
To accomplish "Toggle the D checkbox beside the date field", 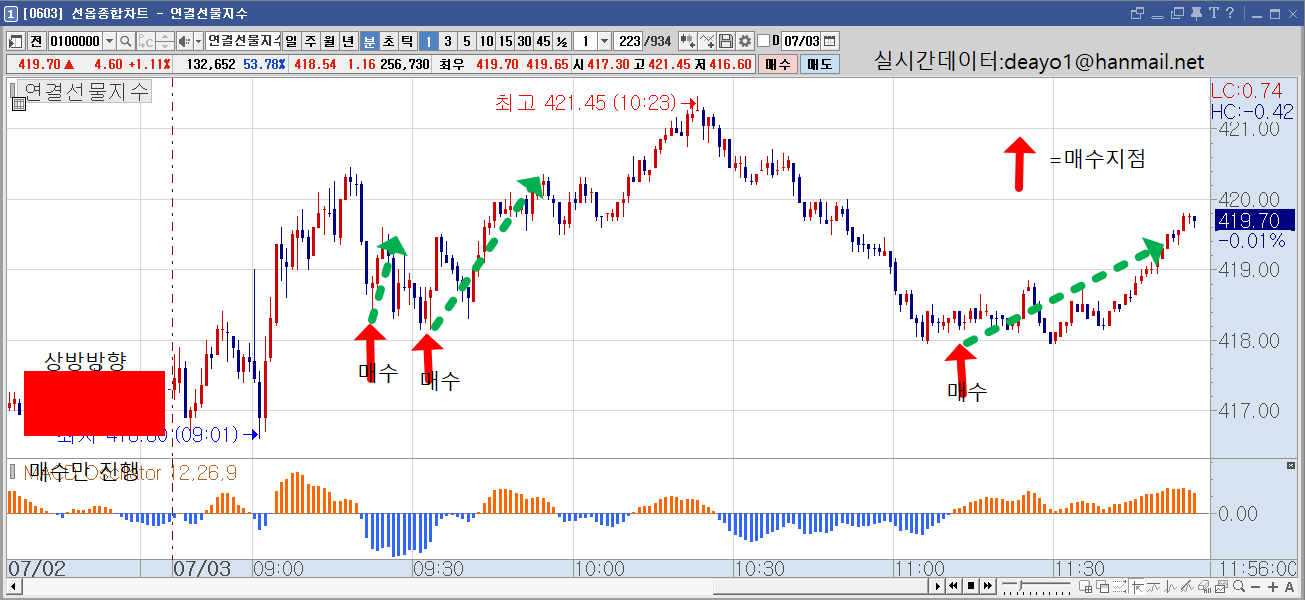I will point(764,41).
